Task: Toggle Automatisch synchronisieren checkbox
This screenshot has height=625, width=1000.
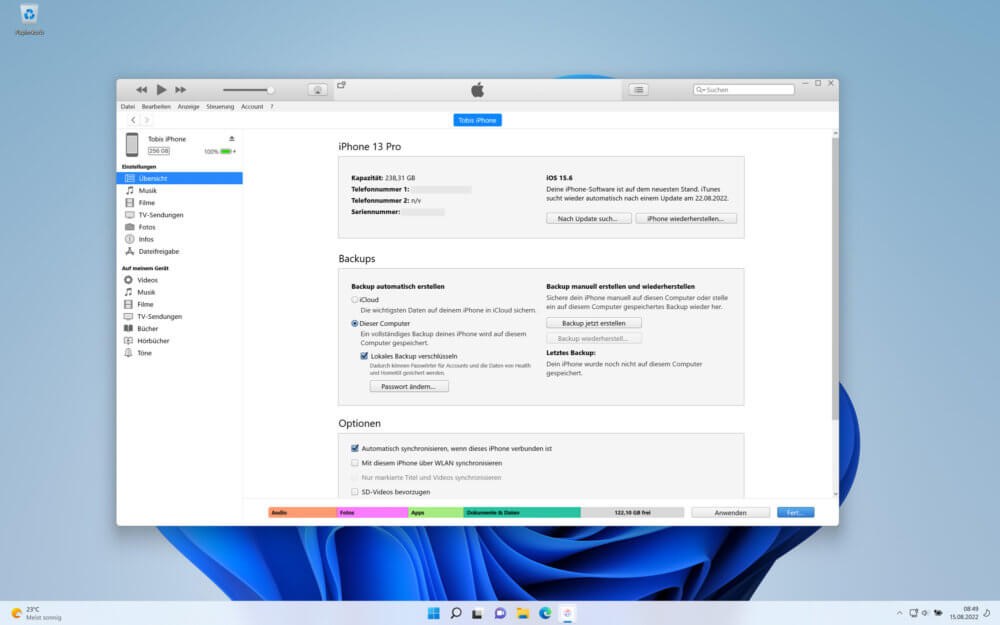Action: coord(355,448)
